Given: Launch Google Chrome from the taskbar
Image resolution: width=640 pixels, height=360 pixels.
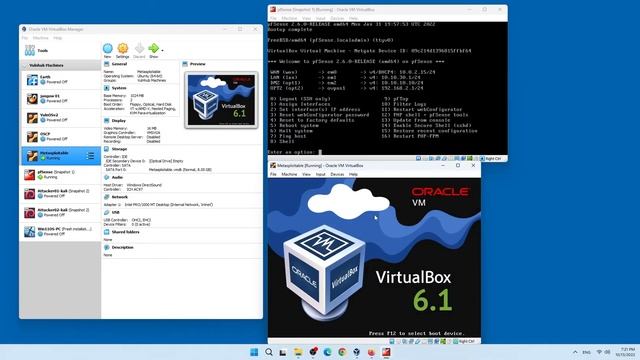Looking at the screenshot, I should tap(342, 352).
